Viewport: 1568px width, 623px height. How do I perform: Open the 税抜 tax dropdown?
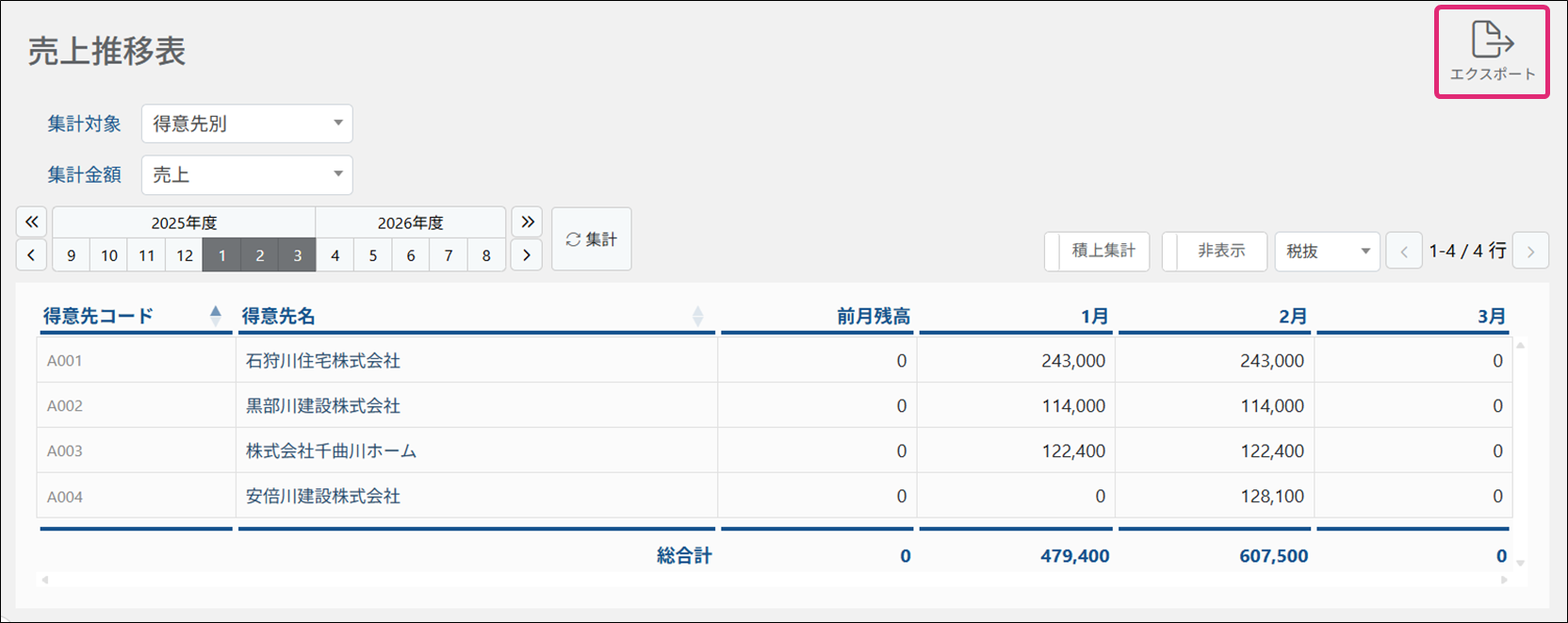(1327, 252)
